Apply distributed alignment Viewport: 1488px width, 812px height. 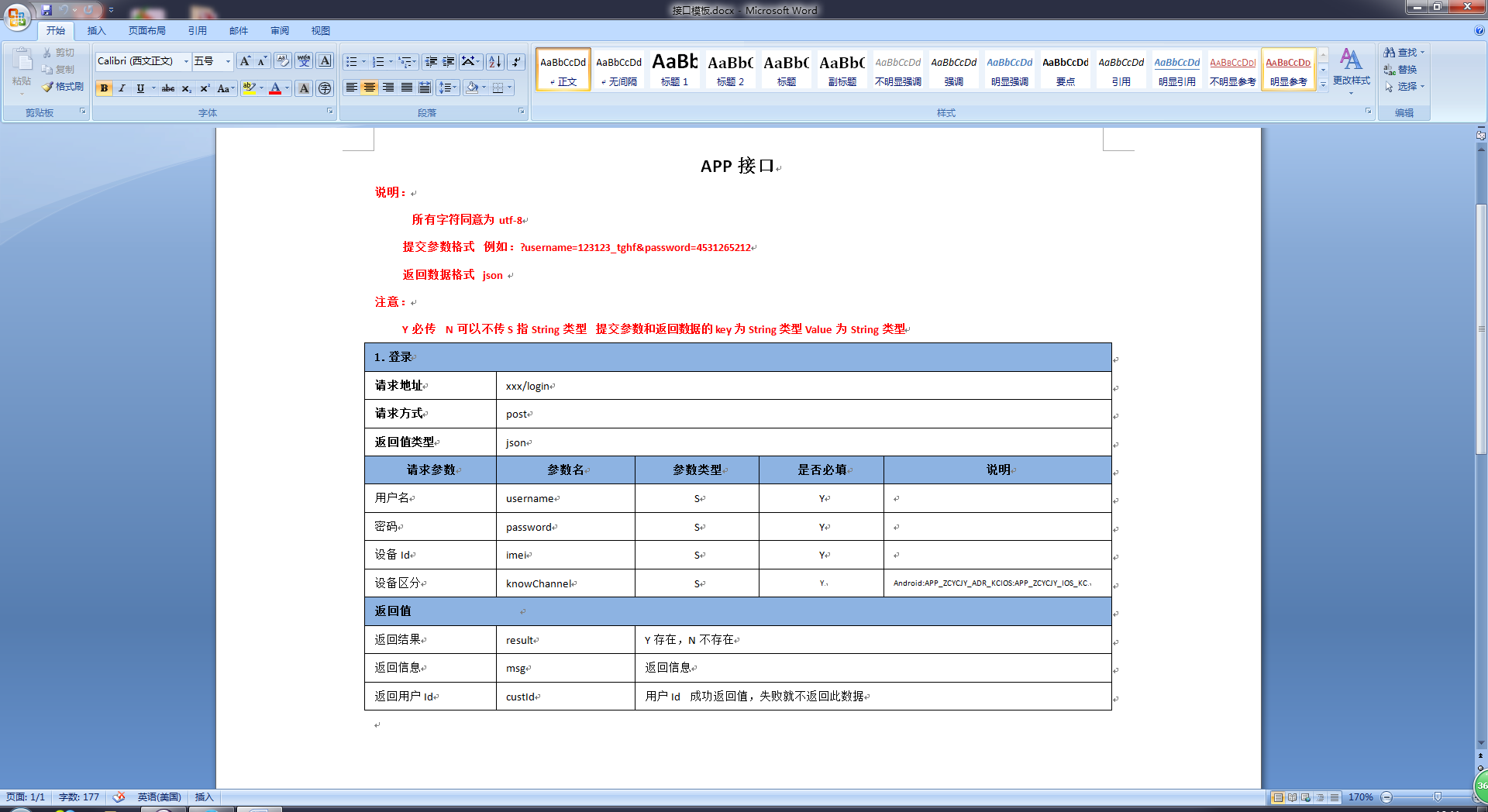pos(425,88)
